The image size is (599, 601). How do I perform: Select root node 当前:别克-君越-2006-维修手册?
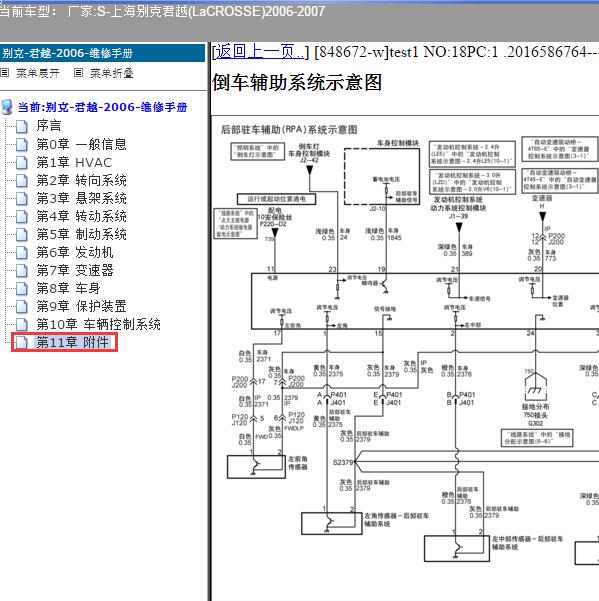click(103, 107)
